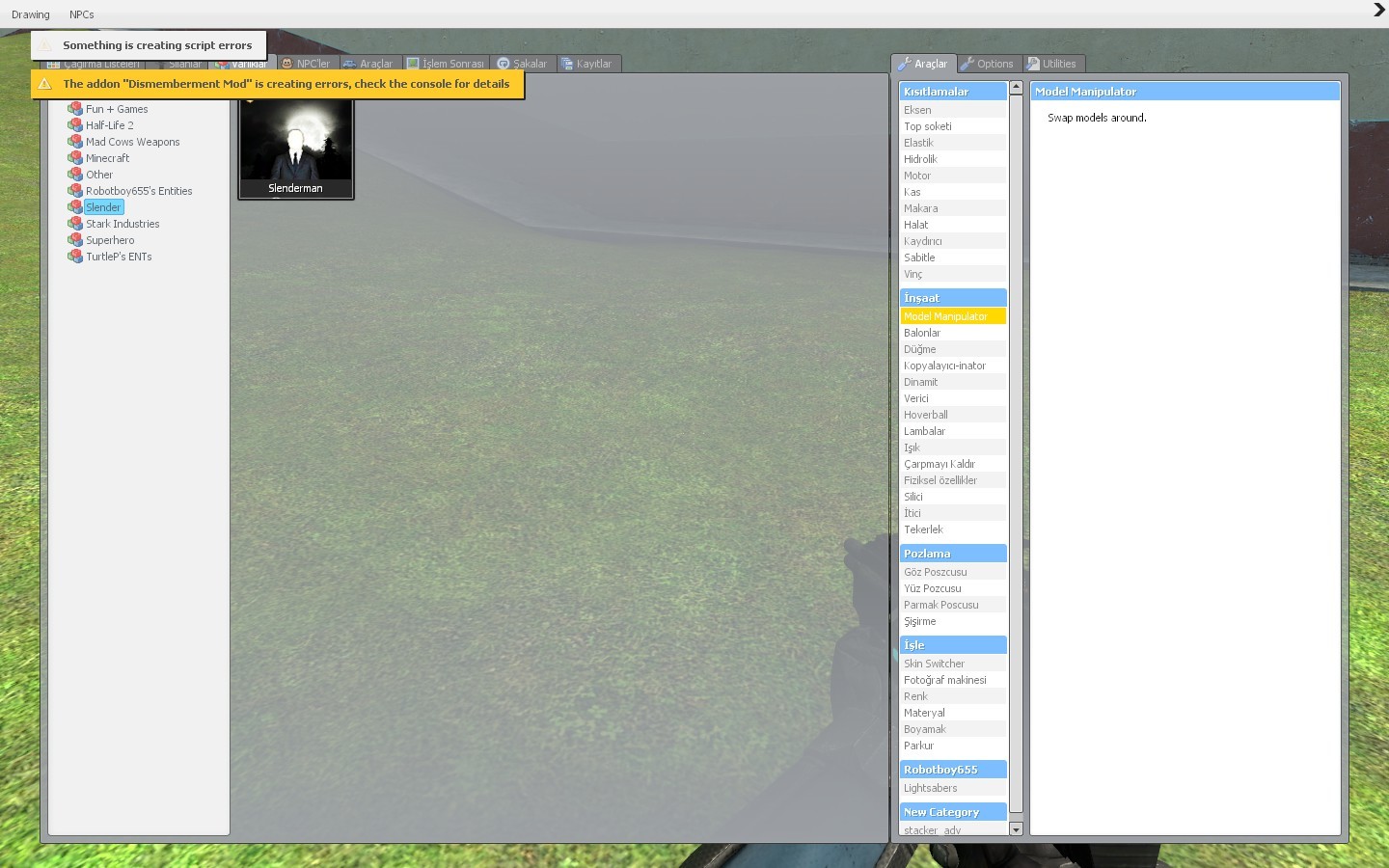The height and width of the screenshot is (868, 1389).
Task: Collapse the İnşaat tool category
Action: pyautogui.click(x=953, y=298)
